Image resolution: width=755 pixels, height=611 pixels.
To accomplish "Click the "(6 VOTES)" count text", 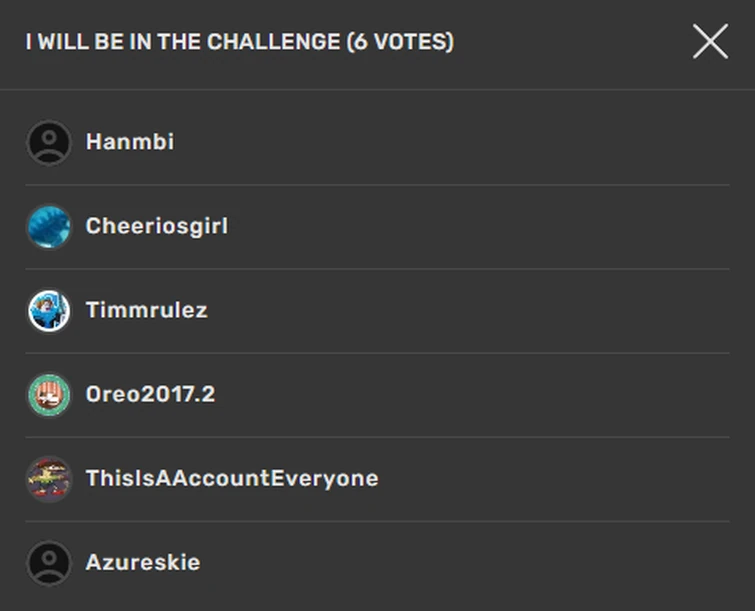I will (x=399, y=42).
